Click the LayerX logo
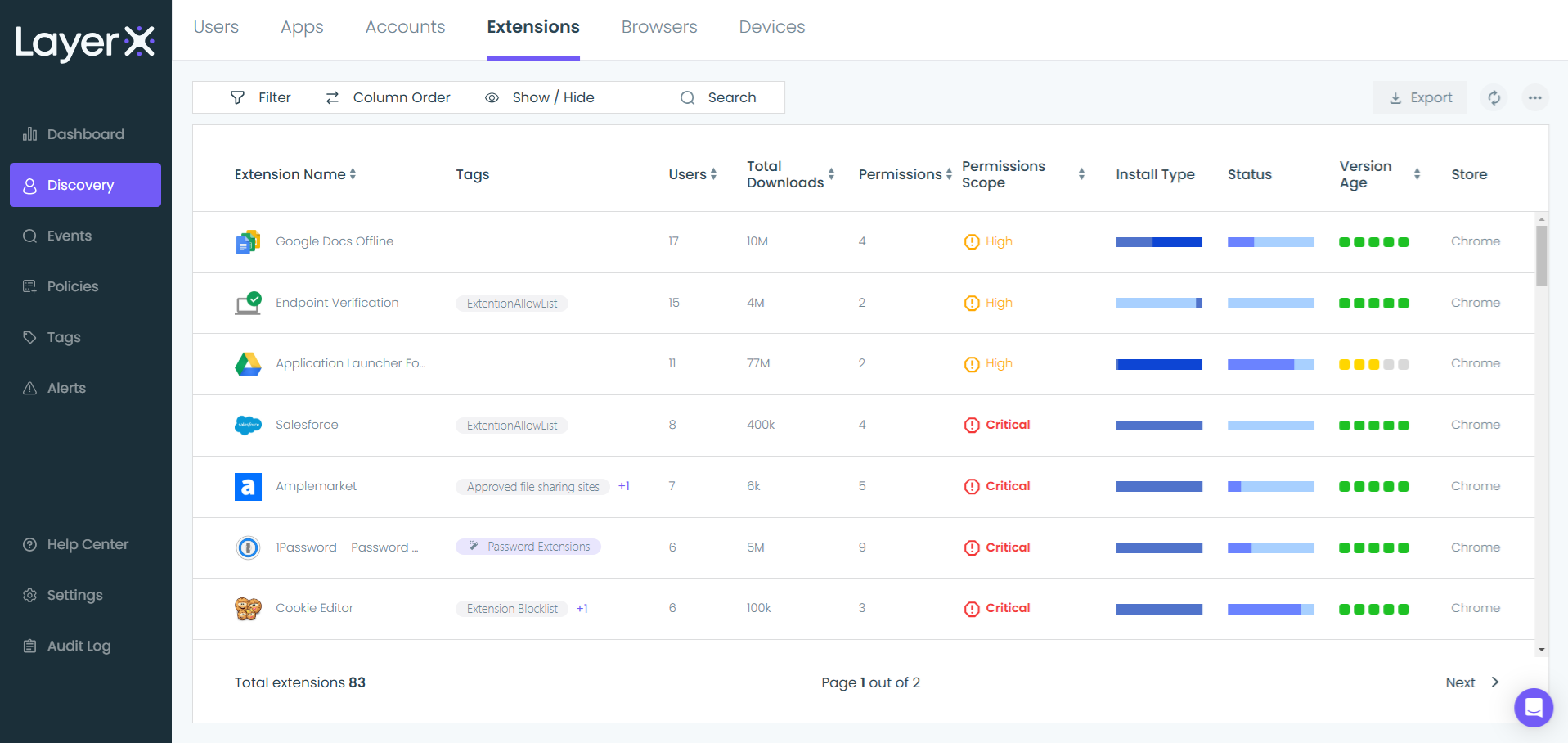The image size is (1568, 743). [x=85, y=43]
